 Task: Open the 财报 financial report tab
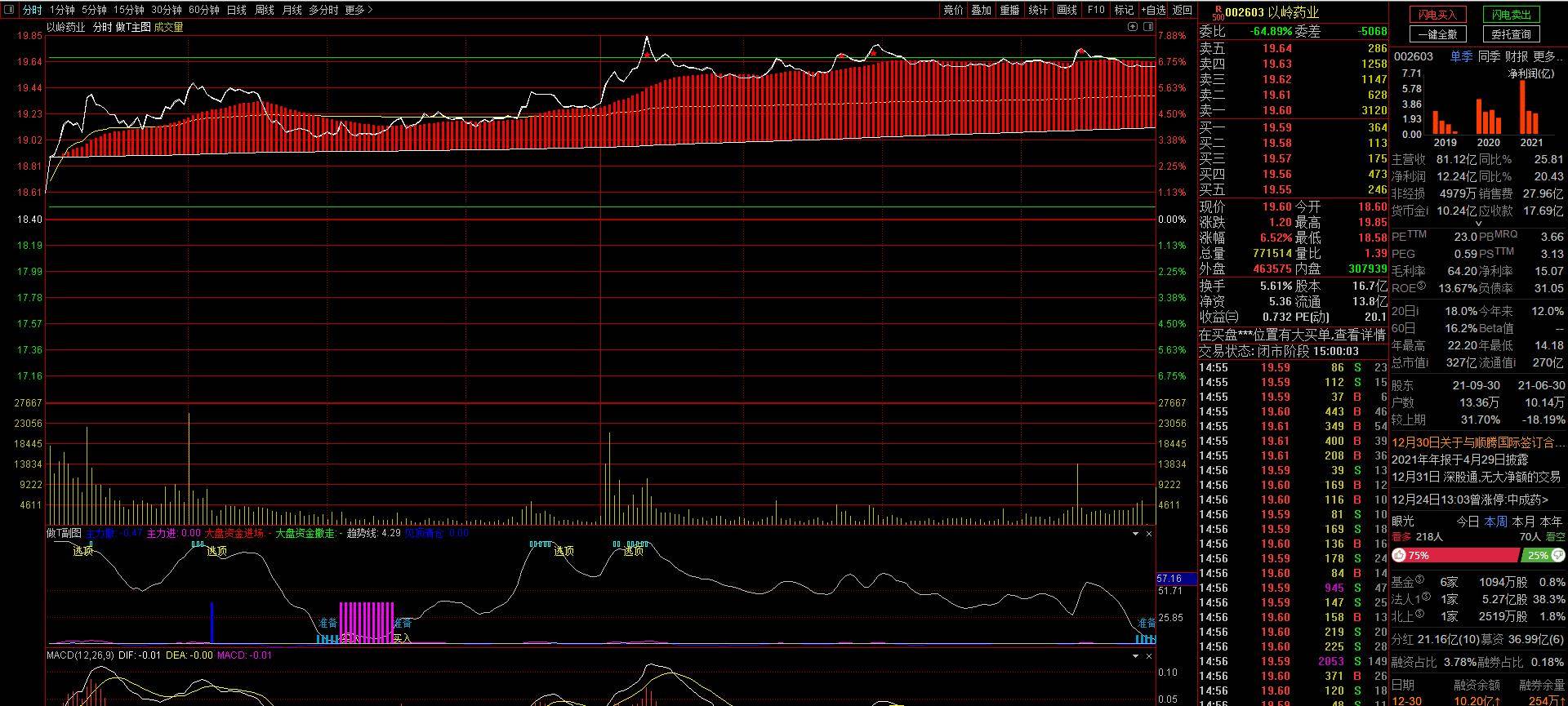tap(1517, 56)
